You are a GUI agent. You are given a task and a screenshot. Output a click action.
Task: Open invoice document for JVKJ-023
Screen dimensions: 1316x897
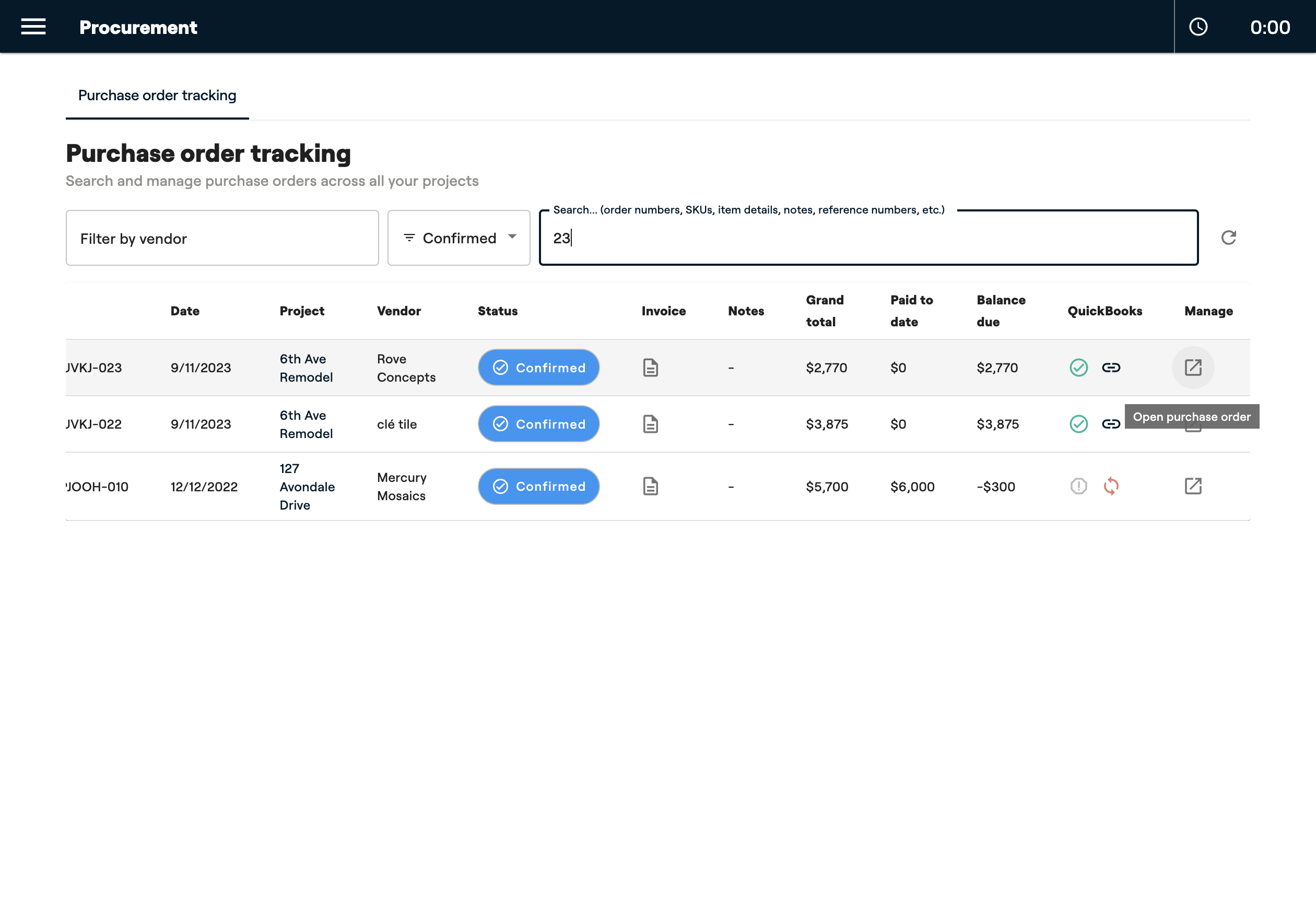coord(651,368)
